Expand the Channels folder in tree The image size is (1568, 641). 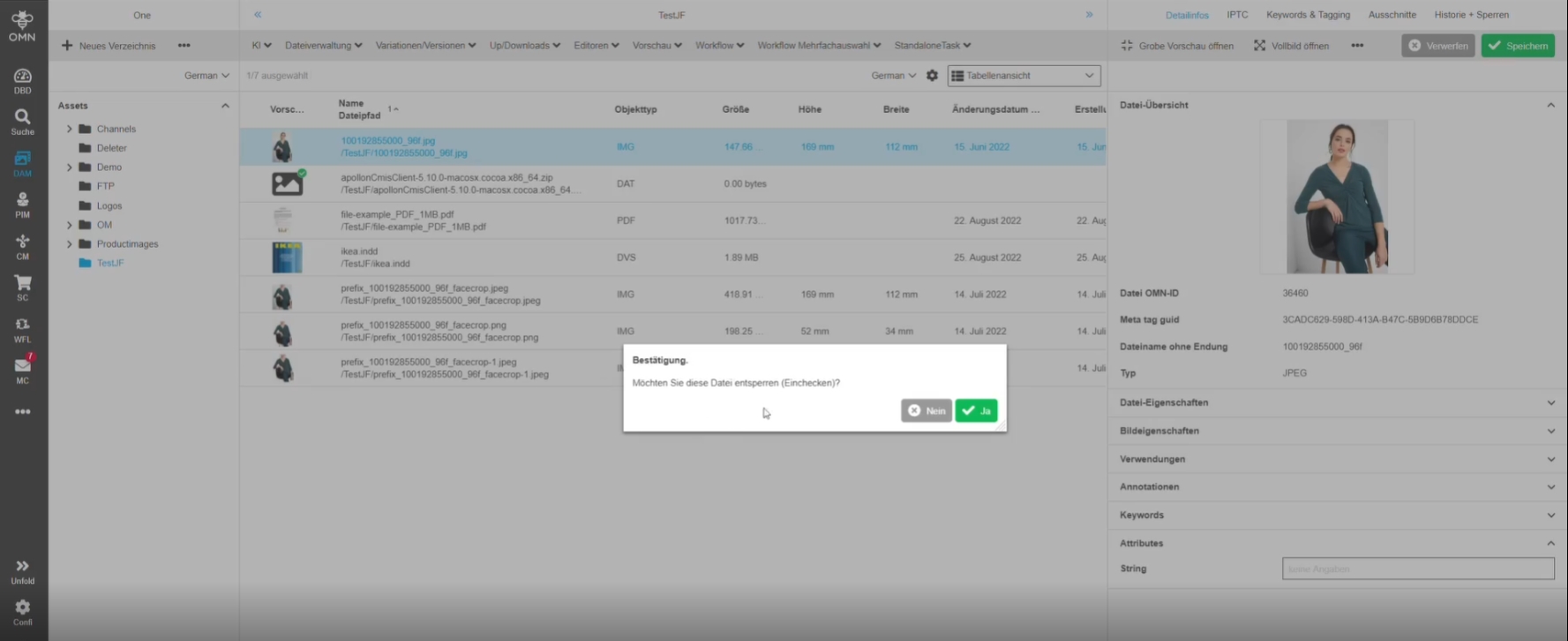tap(70, 129)
